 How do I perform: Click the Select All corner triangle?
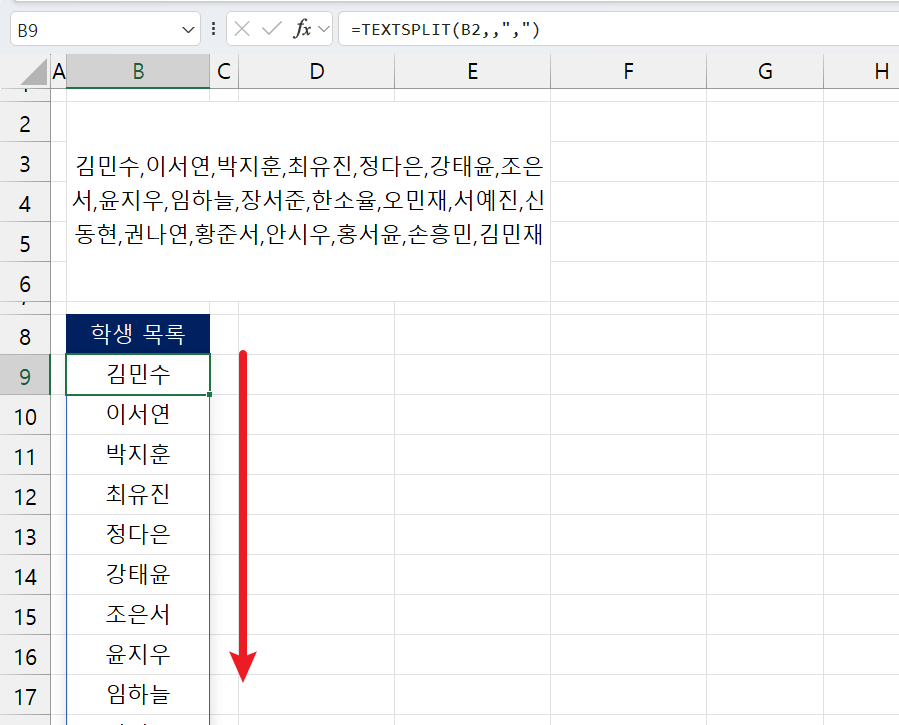coord(33,73)
